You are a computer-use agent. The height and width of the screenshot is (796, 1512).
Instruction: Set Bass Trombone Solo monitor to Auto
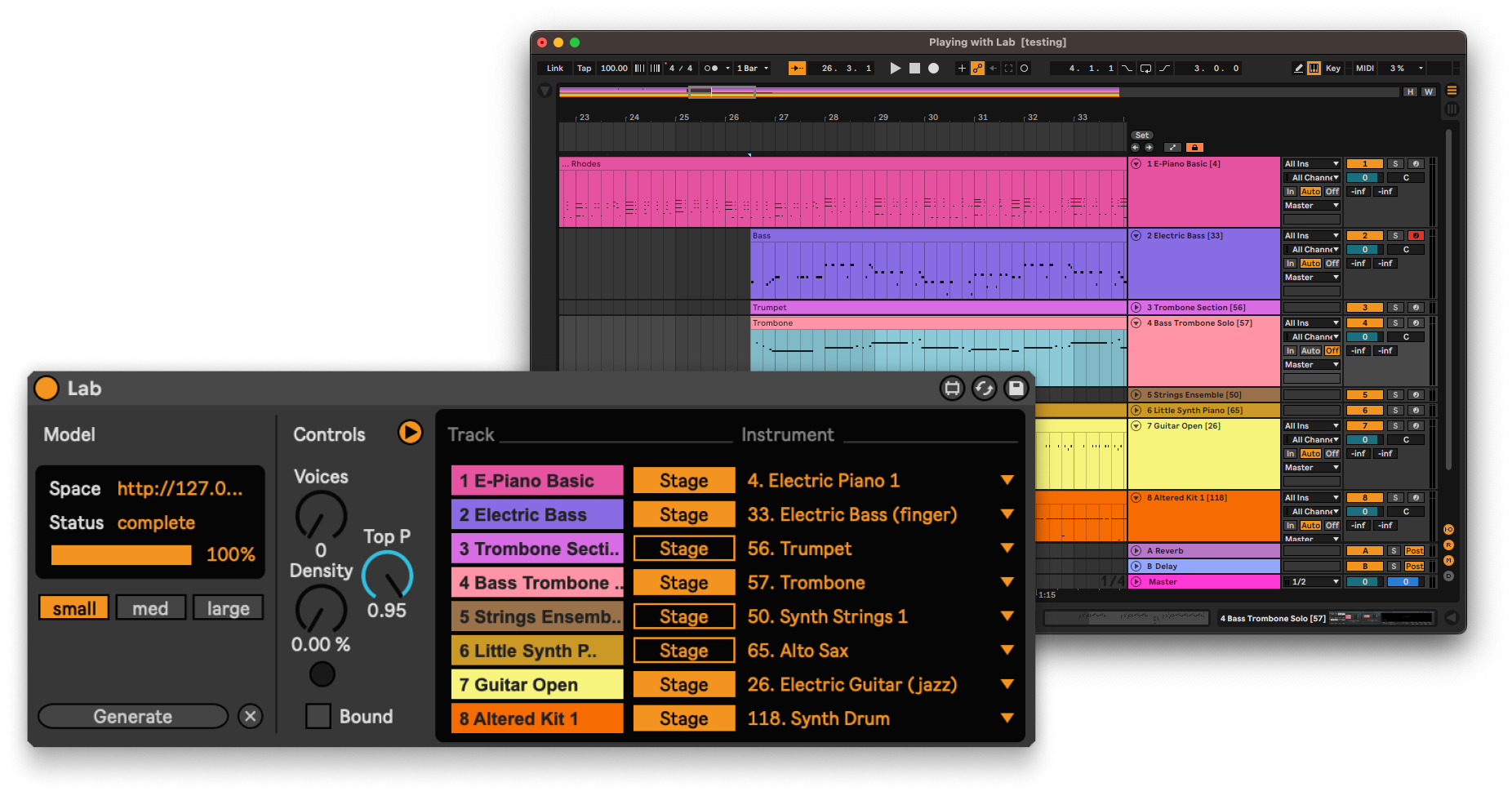(x=1310, y=351)
